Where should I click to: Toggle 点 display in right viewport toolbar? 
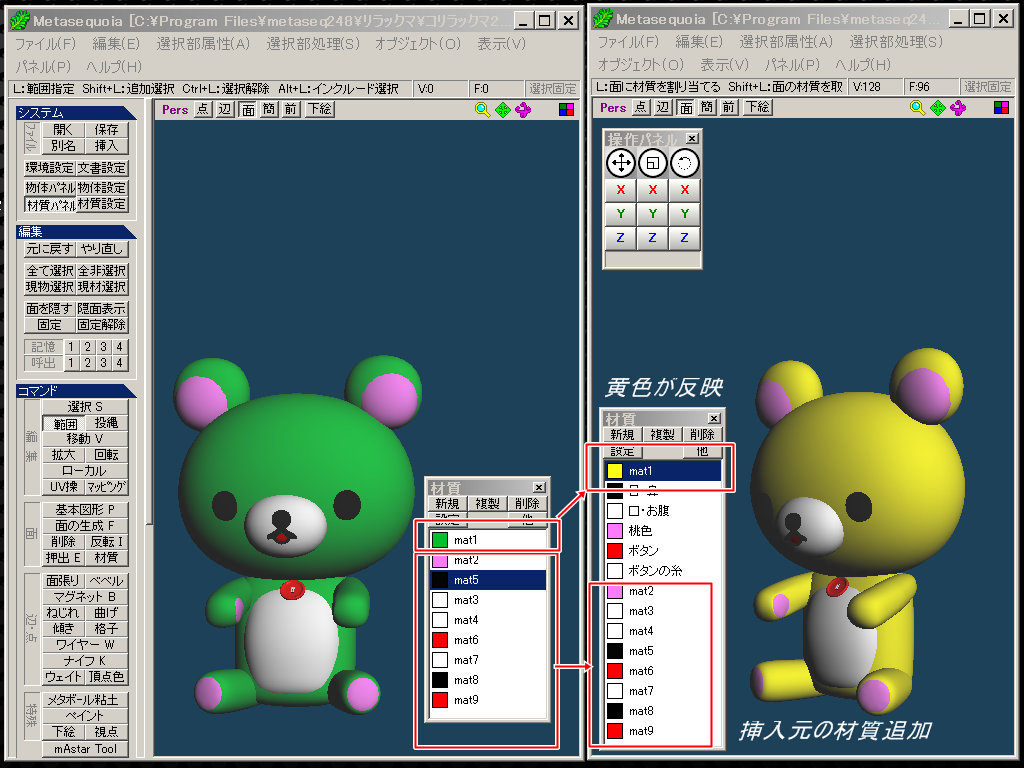[x=641, y=107]
